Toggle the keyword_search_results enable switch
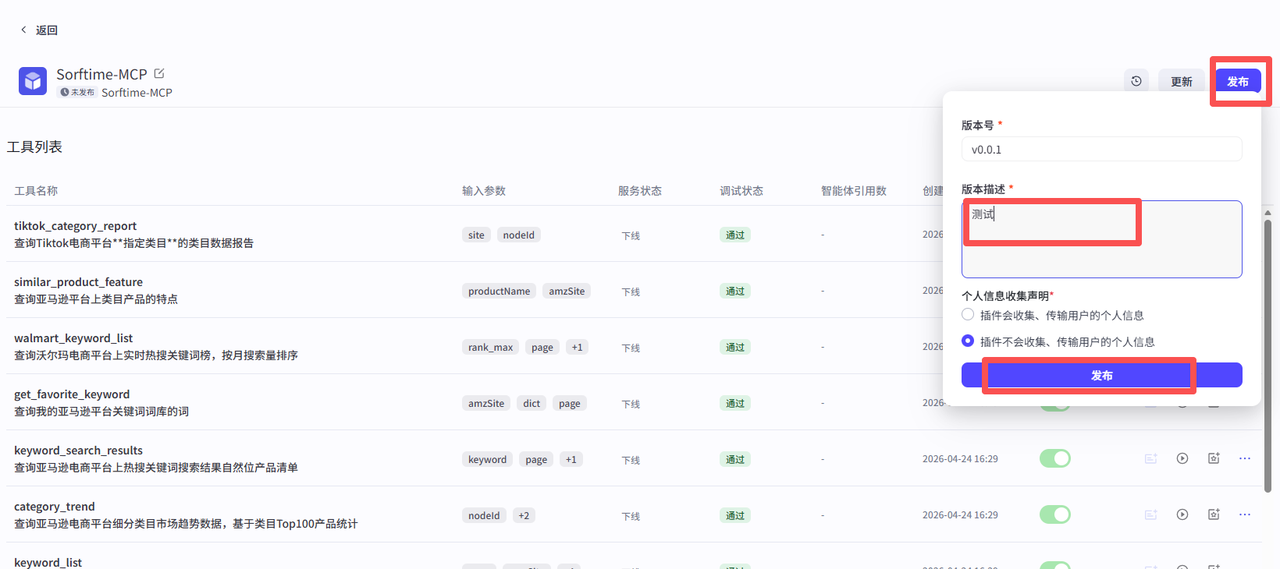Viewport: 1280px width, 569px height. coord(1055,458)
